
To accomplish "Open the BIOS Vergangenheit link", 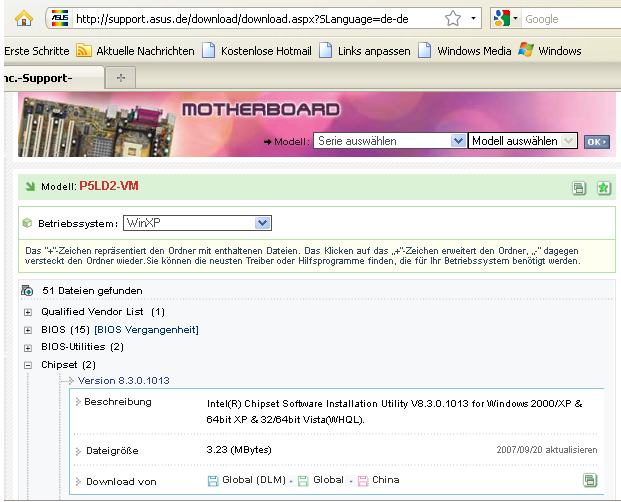I will click(x=147, y=330).
